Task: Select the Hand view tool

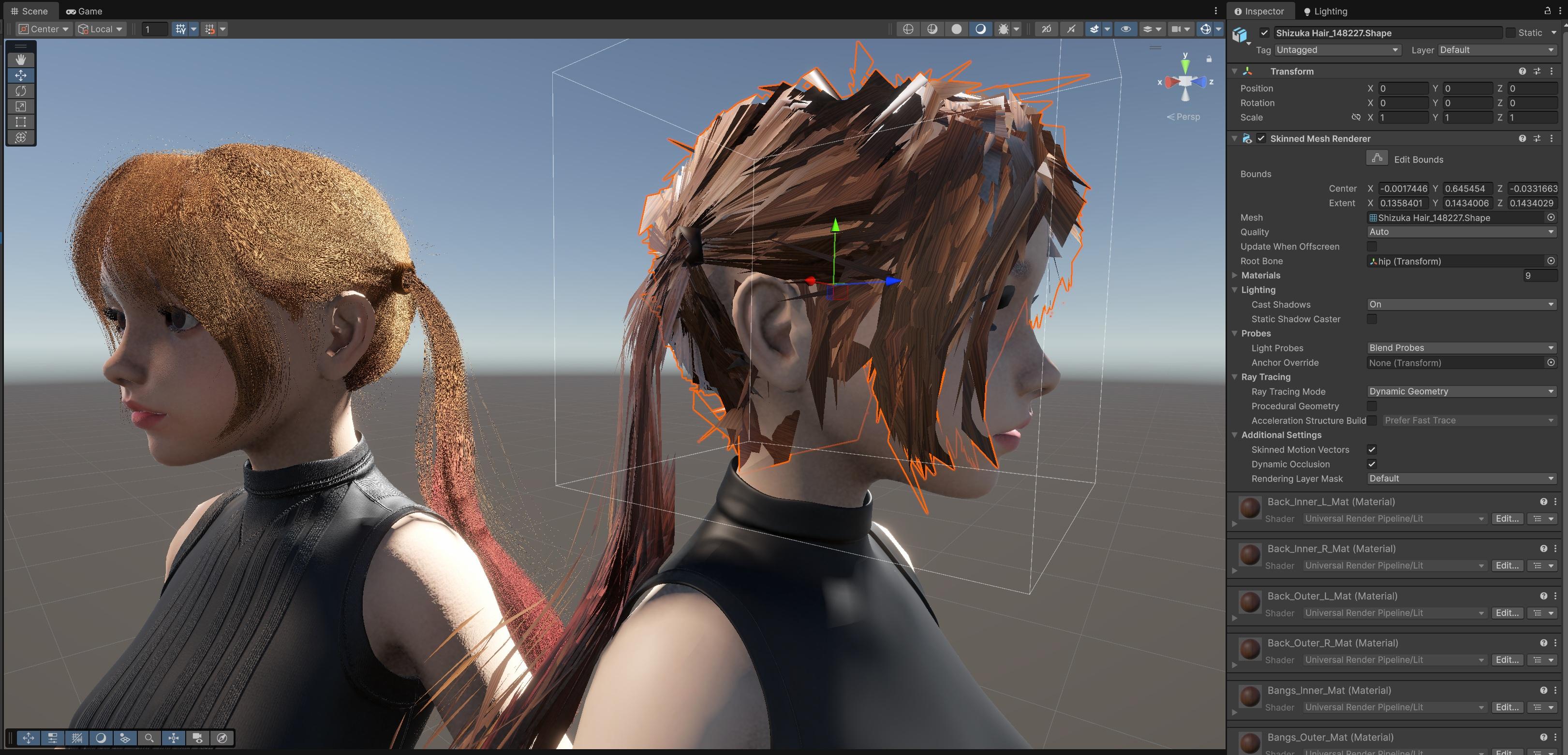Action: tap(21, 59)
